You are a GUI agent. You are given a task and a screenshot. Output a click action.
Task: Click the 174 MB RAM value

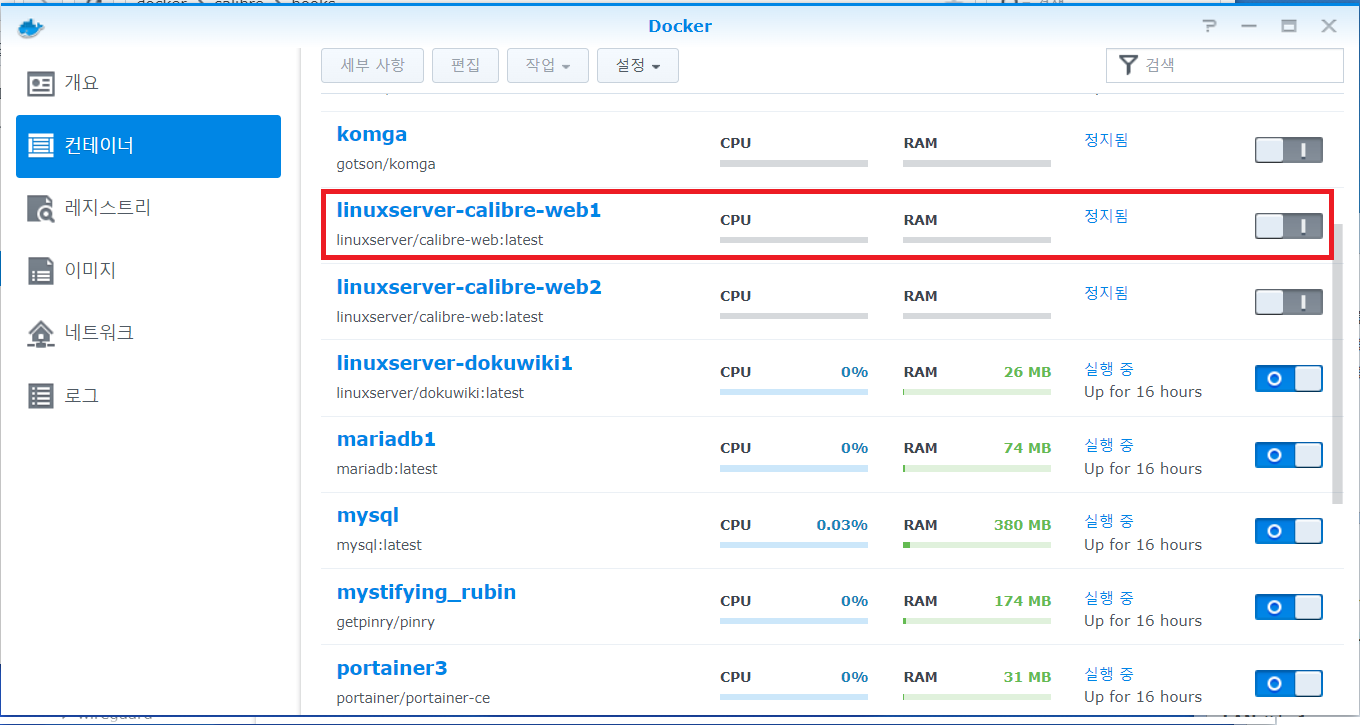point(1022,601)
